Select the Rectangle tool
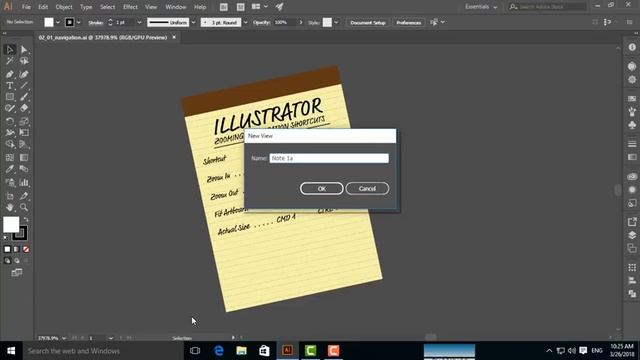 pyautogui.click(x=10, y=97)
